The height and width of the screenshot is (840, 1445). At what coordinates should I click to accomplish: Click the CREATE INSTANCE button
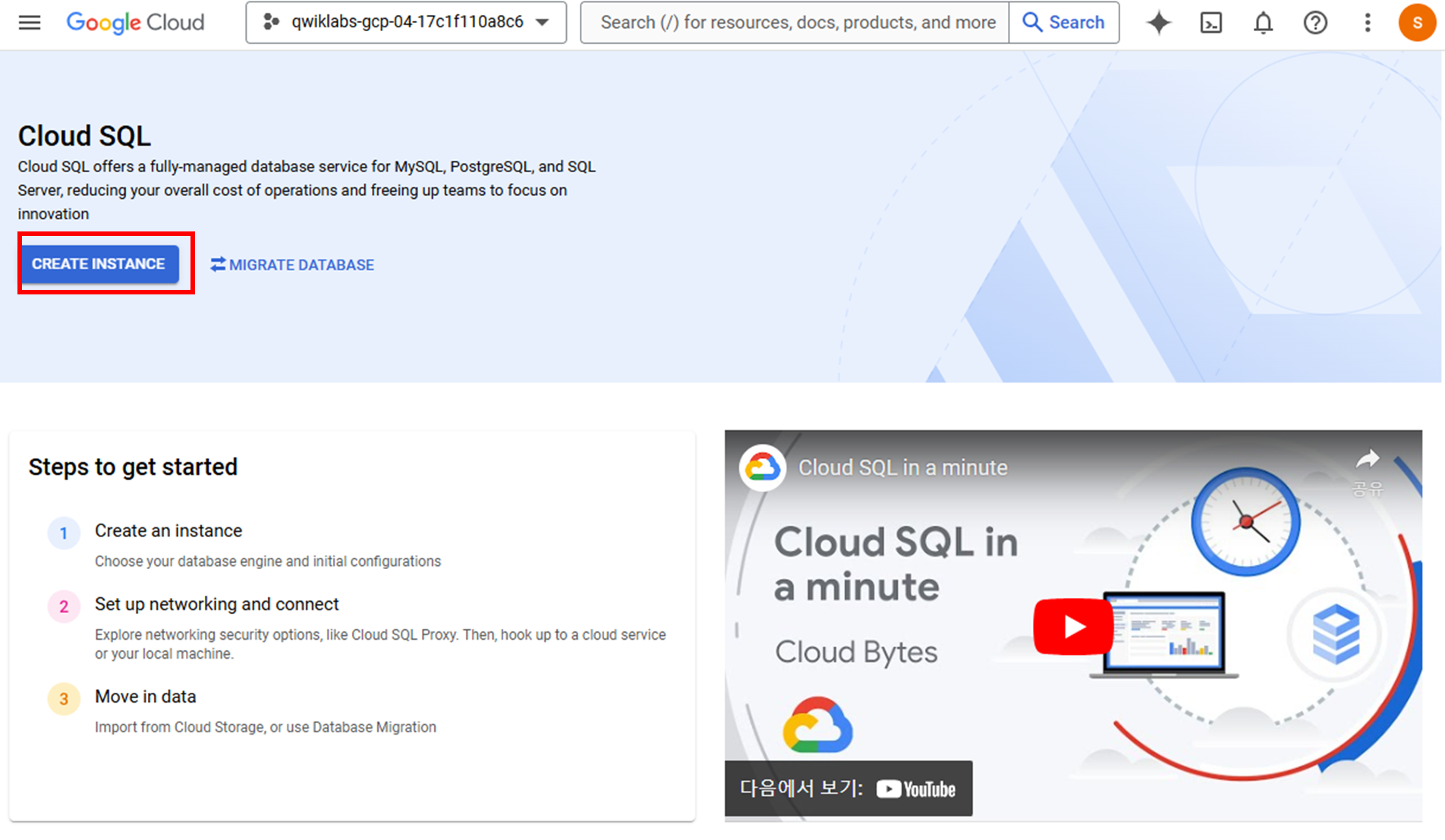pyautogui.click(x=99, y=264)
